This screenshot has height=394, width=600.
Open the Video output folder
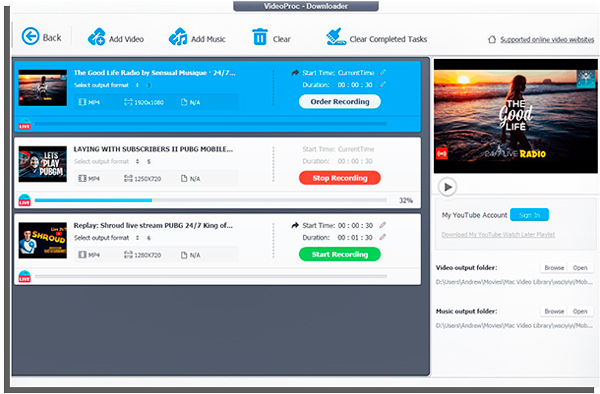pos(580,268)
